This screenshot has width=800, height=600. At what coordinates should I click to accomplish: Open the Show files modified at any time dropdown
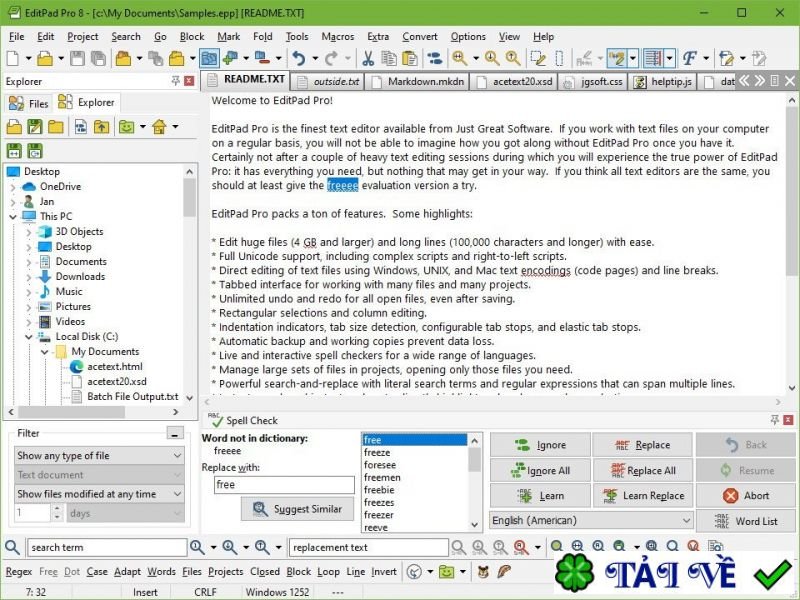99,494
